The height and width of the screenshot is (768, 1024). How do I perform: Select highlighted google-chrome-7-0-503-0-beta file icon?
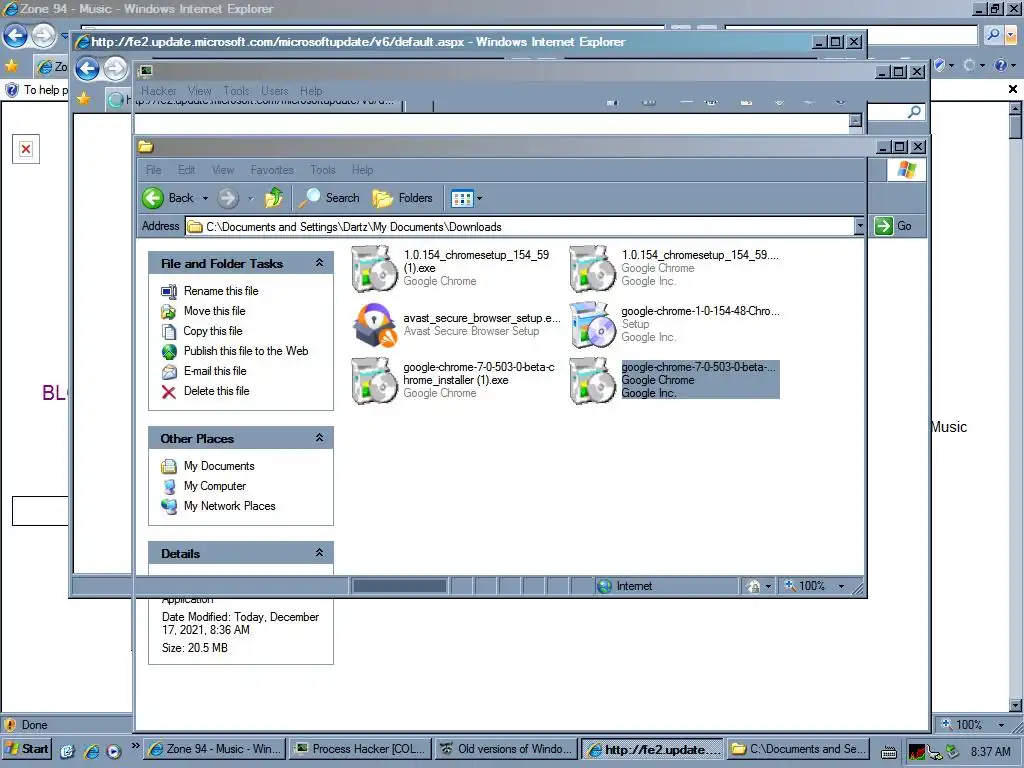(x=592, y=380)
